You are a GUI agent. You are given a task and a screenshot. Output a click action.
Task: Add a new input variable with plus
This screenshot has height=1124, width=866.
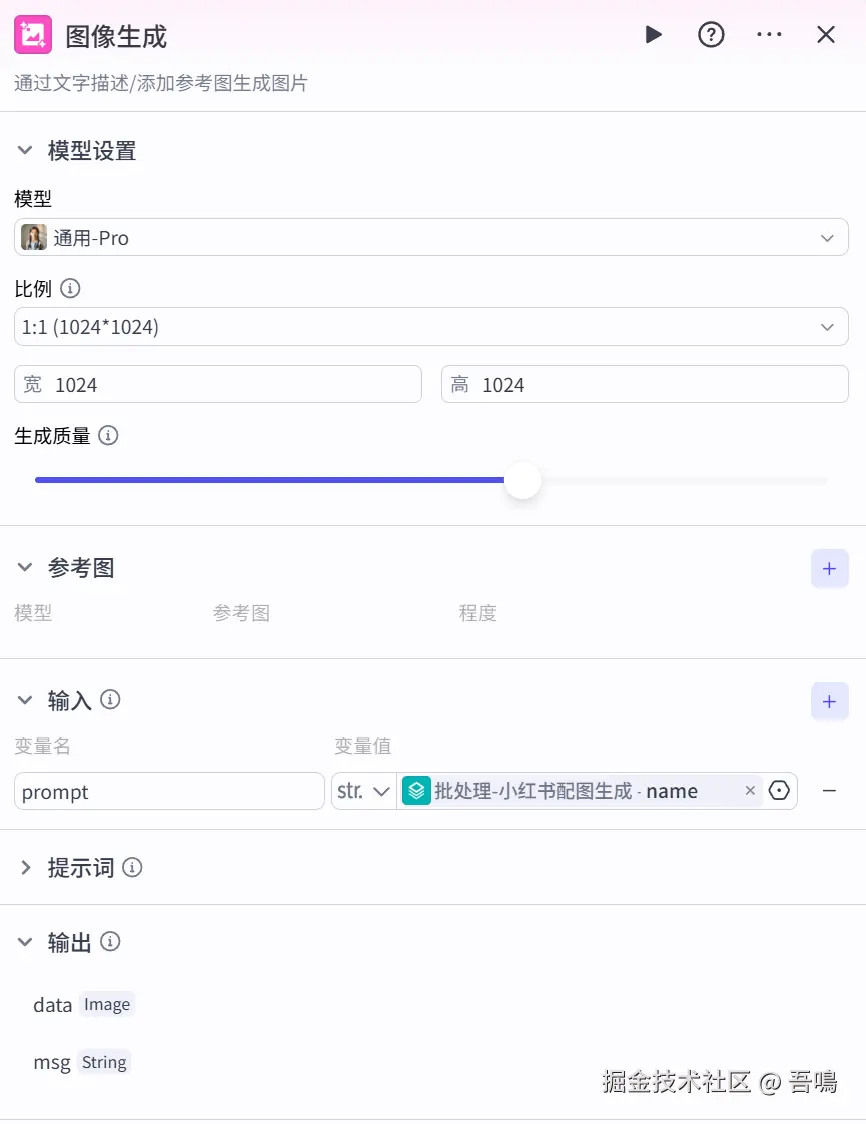click(x=829, y=701)
